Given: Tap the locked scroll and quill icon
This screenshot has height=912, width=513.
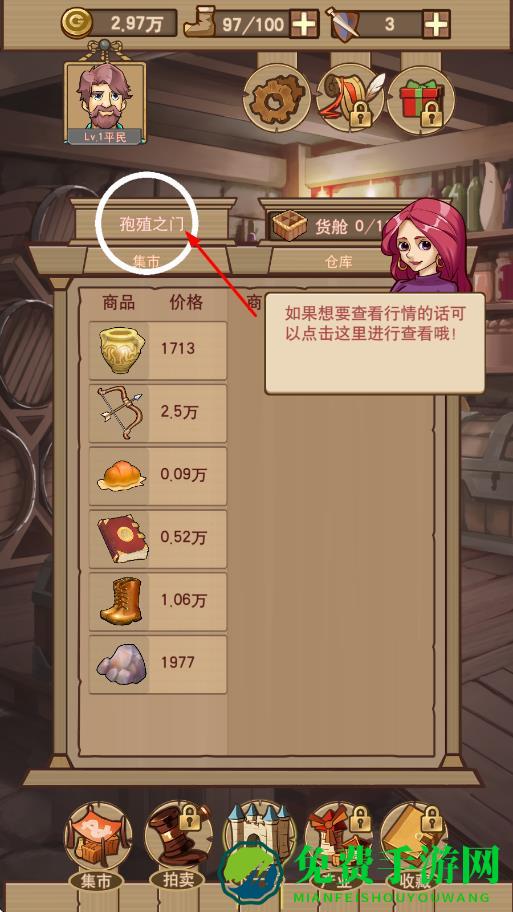Looking at the screenshot, I should pyautogui.click(x=350, y=99).
